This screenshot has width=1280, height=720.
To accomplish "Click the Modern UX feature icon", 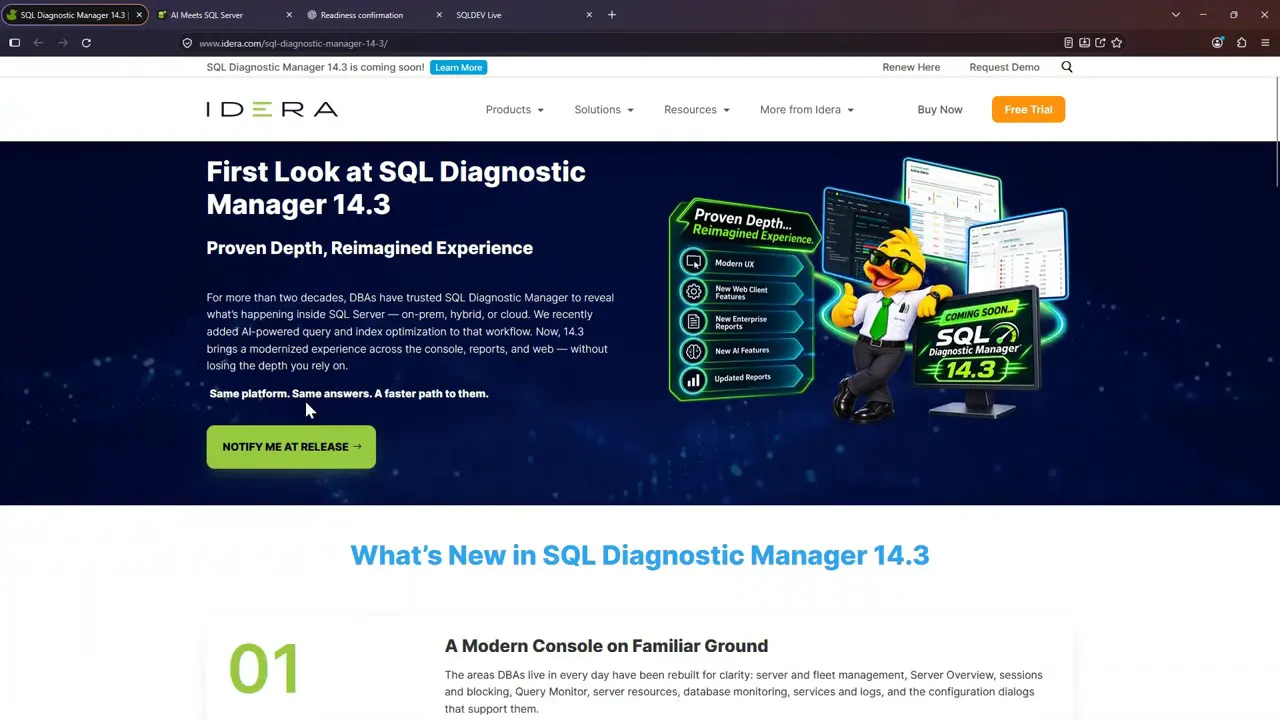I will tap(693, 263).
